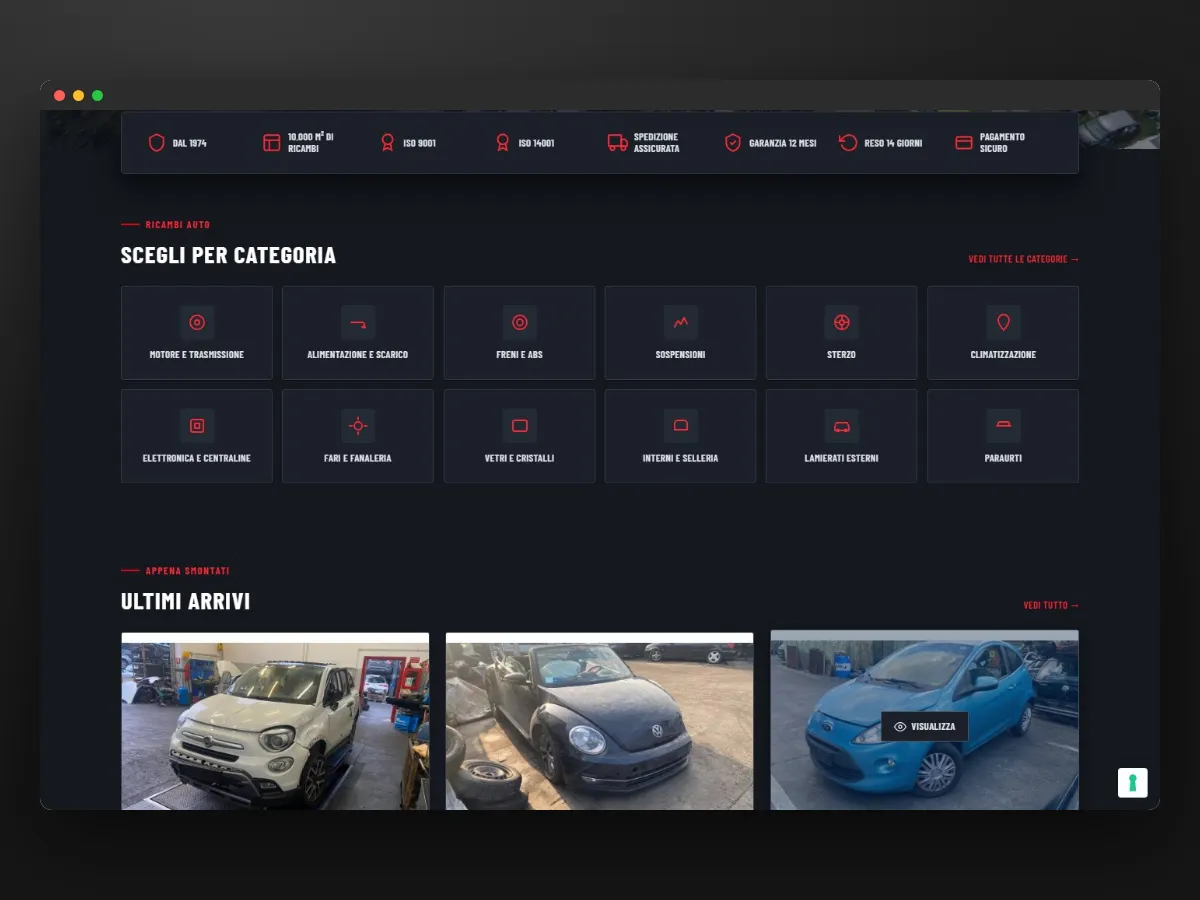This screenshot has width=1200, height=900.
Task: Click the Visualizza button on the blue car
Action: click(x=924, y=726)
